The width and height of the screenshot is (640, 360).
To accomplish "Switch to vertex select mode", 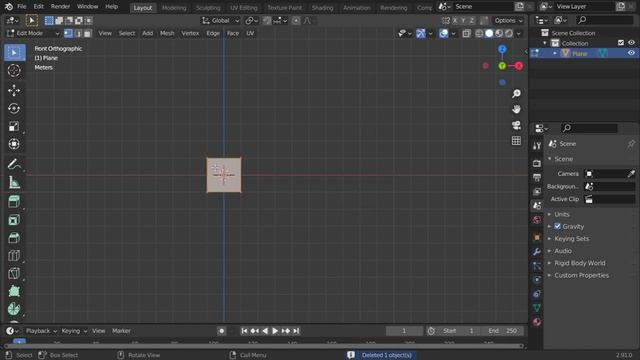I will click(68, 33).
